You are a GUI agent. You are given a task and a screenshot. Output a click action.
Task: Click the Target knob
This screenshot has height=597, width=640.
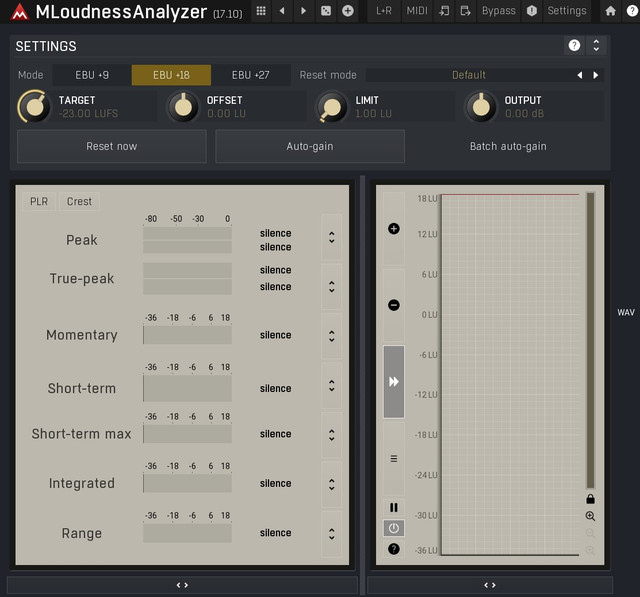pos(35,107)
